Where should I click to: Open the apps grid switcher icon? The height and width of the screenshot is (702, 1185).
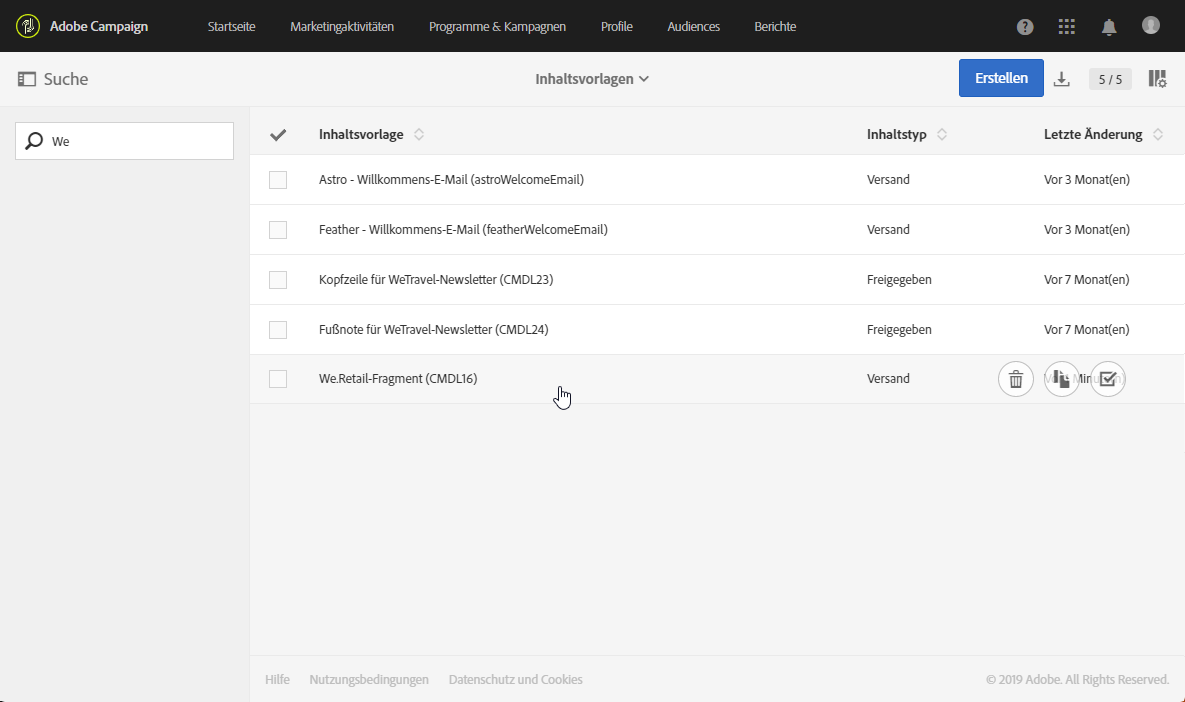[x=1067, y=27]
